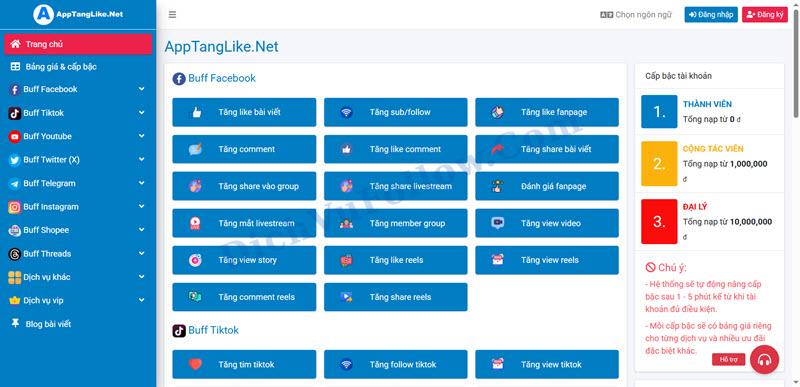
Task: Click the people icon on Tăng member group
Action: [x=346, y=223]
